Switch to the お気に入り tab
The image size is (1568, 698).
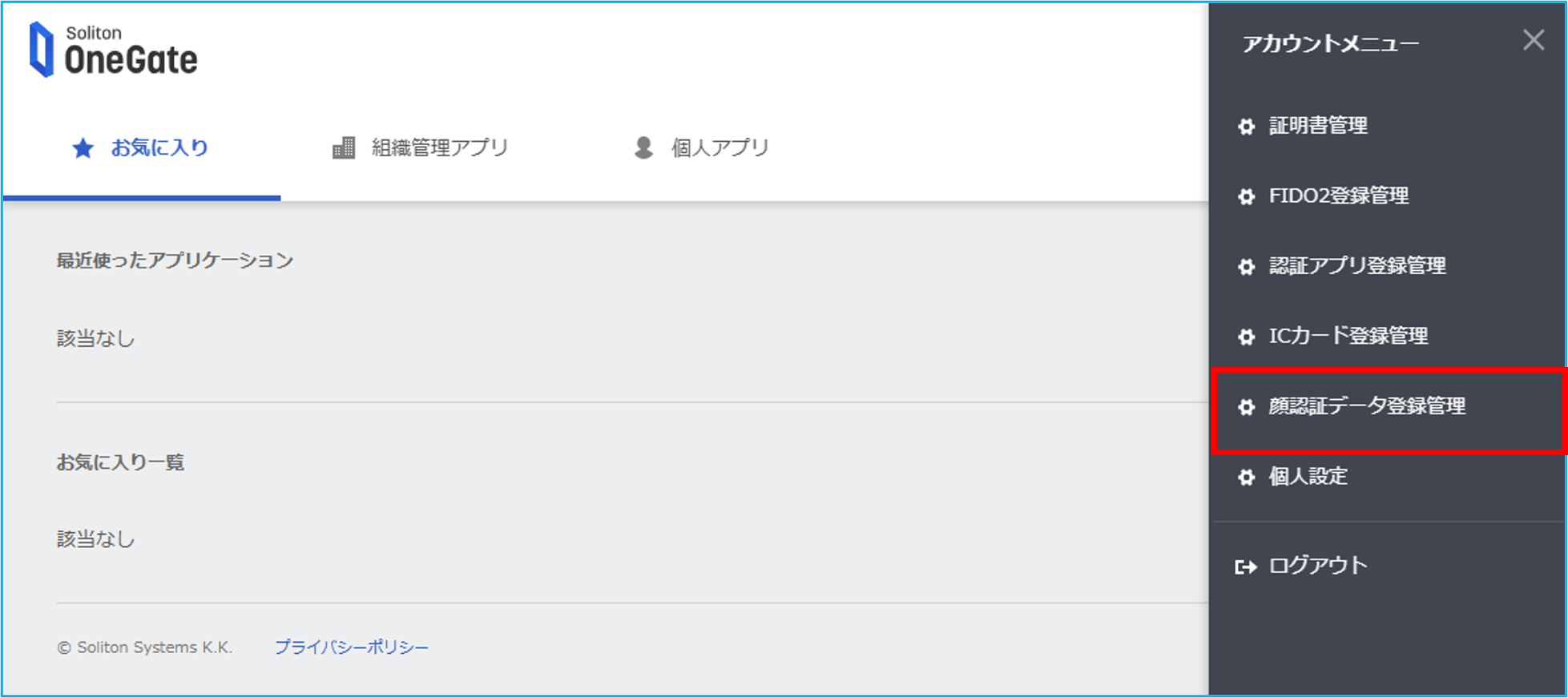(x=142, y=147)
